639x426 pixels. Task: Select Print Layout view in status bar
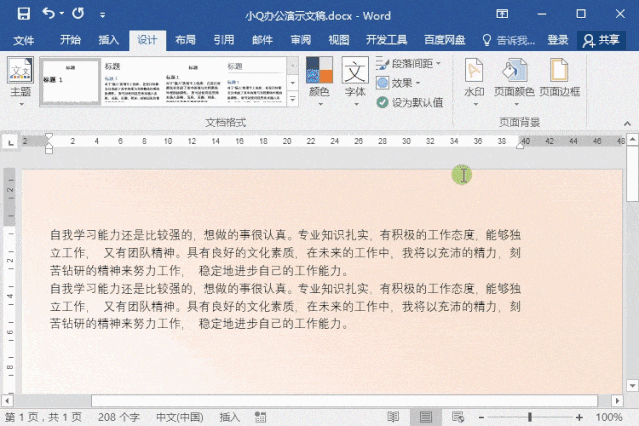tap(423, 417)
